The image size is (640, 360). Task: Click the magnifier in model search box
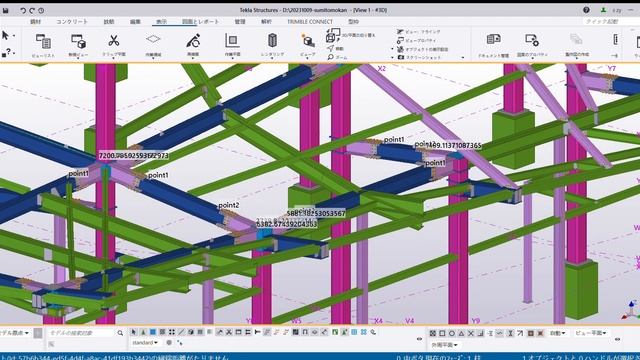pos(120,333)
